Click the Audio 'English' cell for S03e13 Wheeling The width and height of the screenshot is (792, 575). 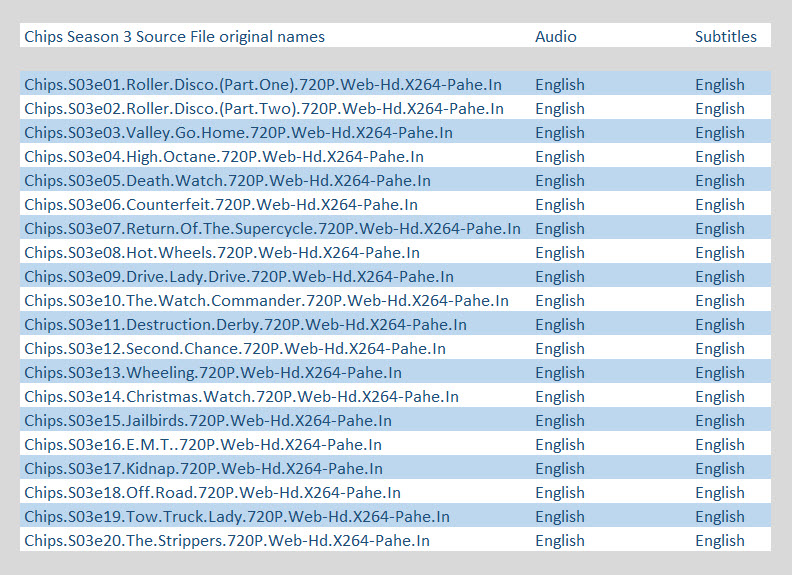pyautogui.click(x=560, y=373)
